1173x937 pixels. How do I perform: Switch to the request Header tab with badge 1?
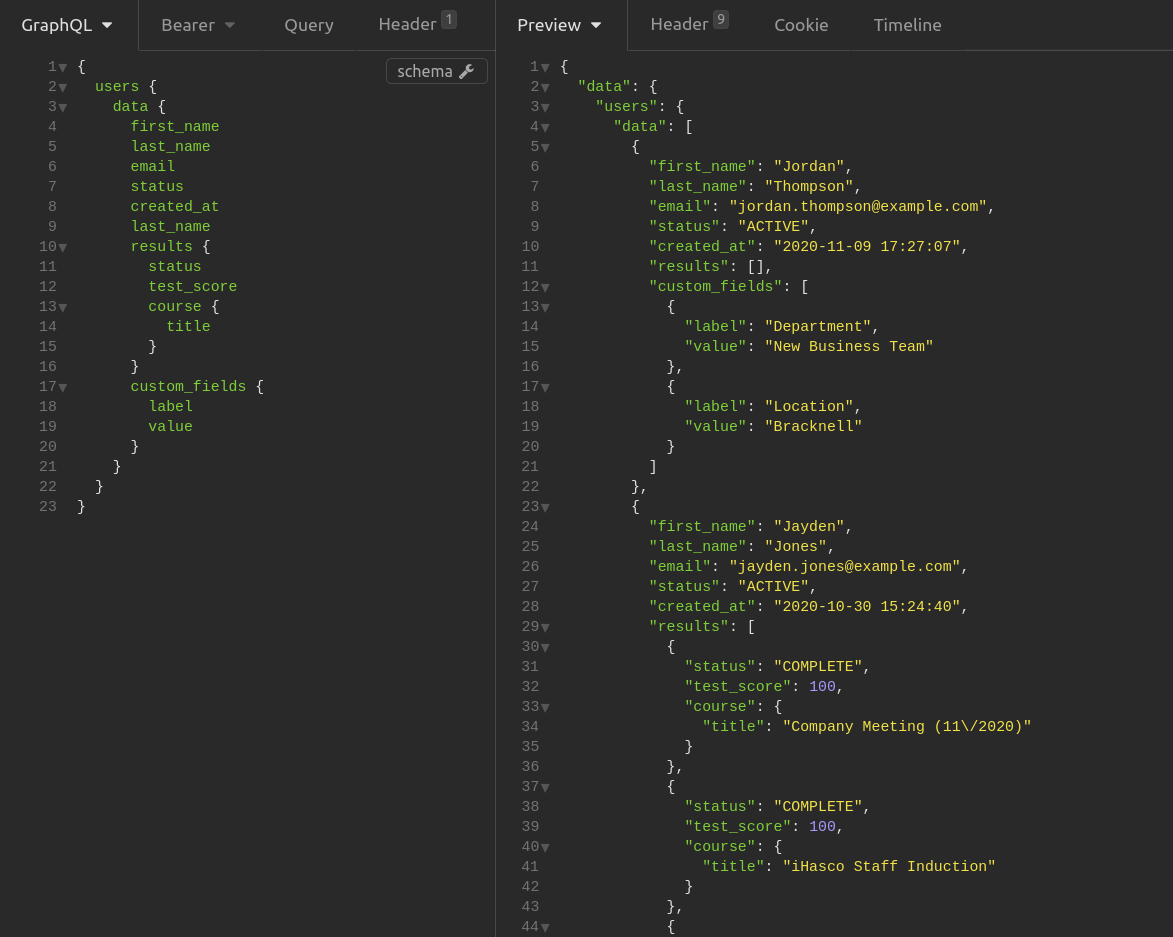417,23
